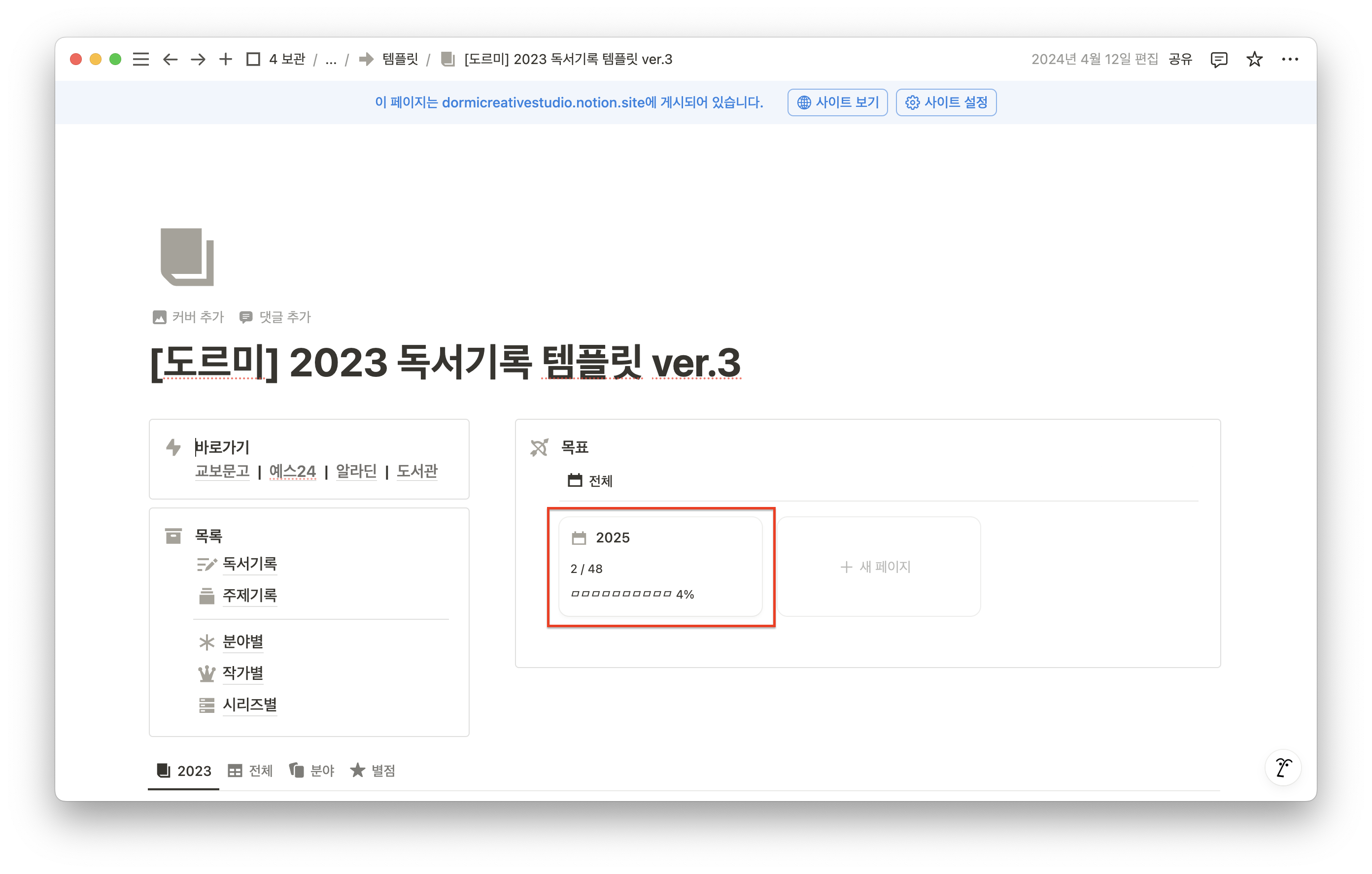Click 커버 추가 to add cover

click(x=189, y=317)
